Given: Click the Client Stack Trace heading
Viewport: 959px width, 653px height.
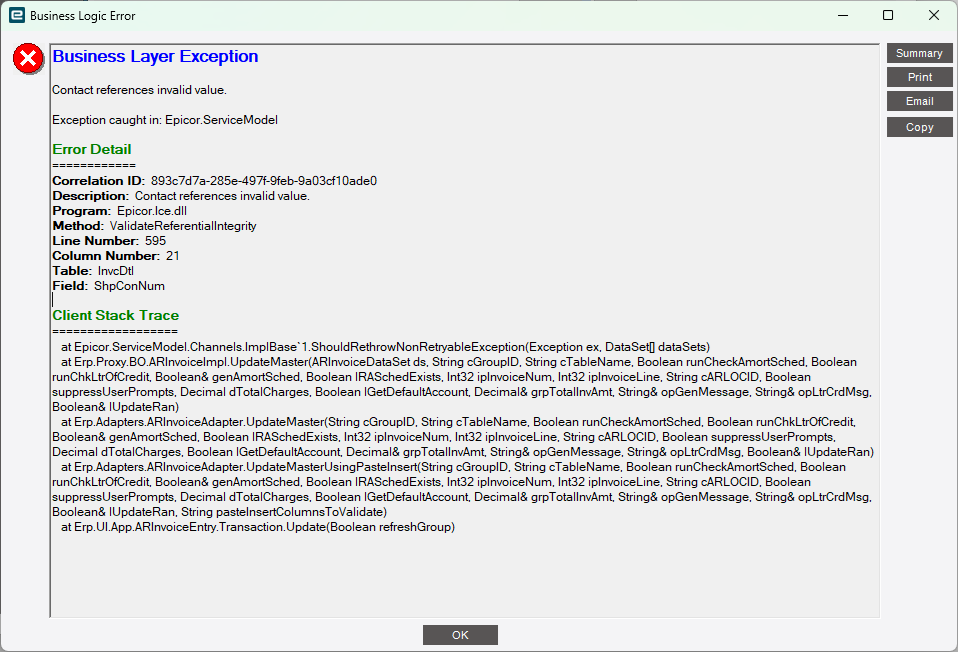Looking at the screenshot, I should 116,315.
